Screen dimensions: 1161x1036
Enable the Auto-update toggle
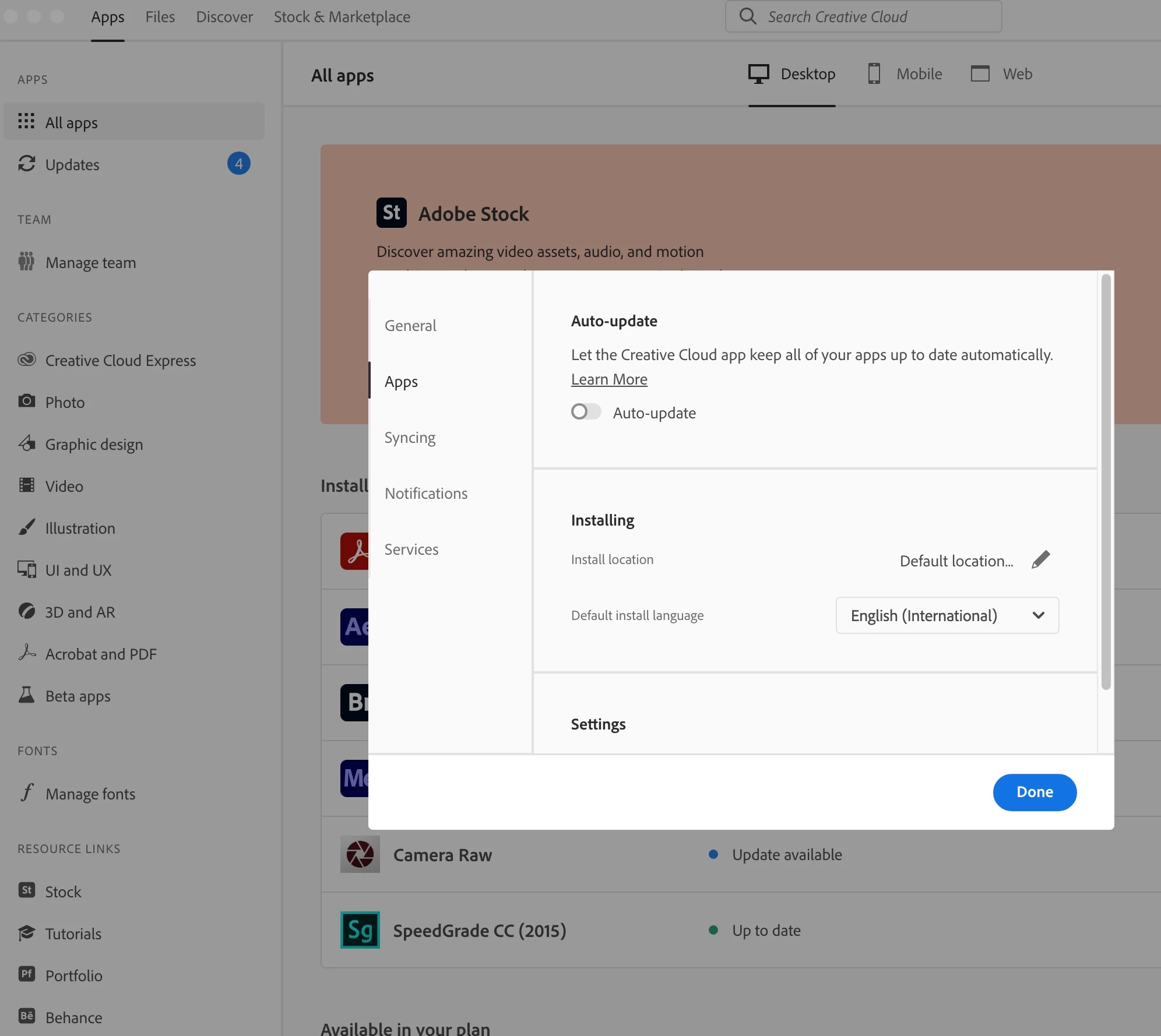(586, 412)
